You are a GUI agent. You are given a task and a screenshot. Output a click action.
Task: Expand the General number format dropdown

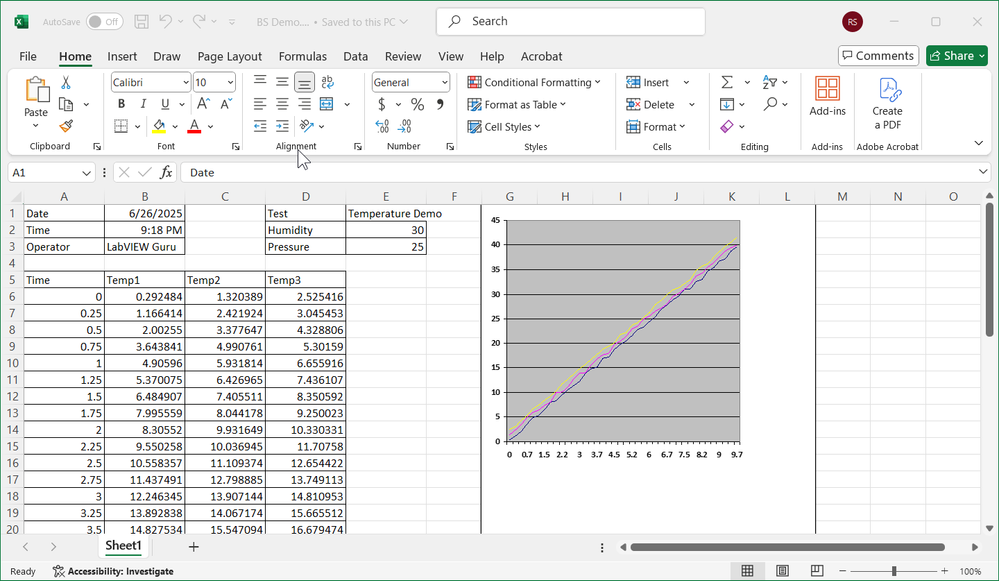tap(411, 83)
